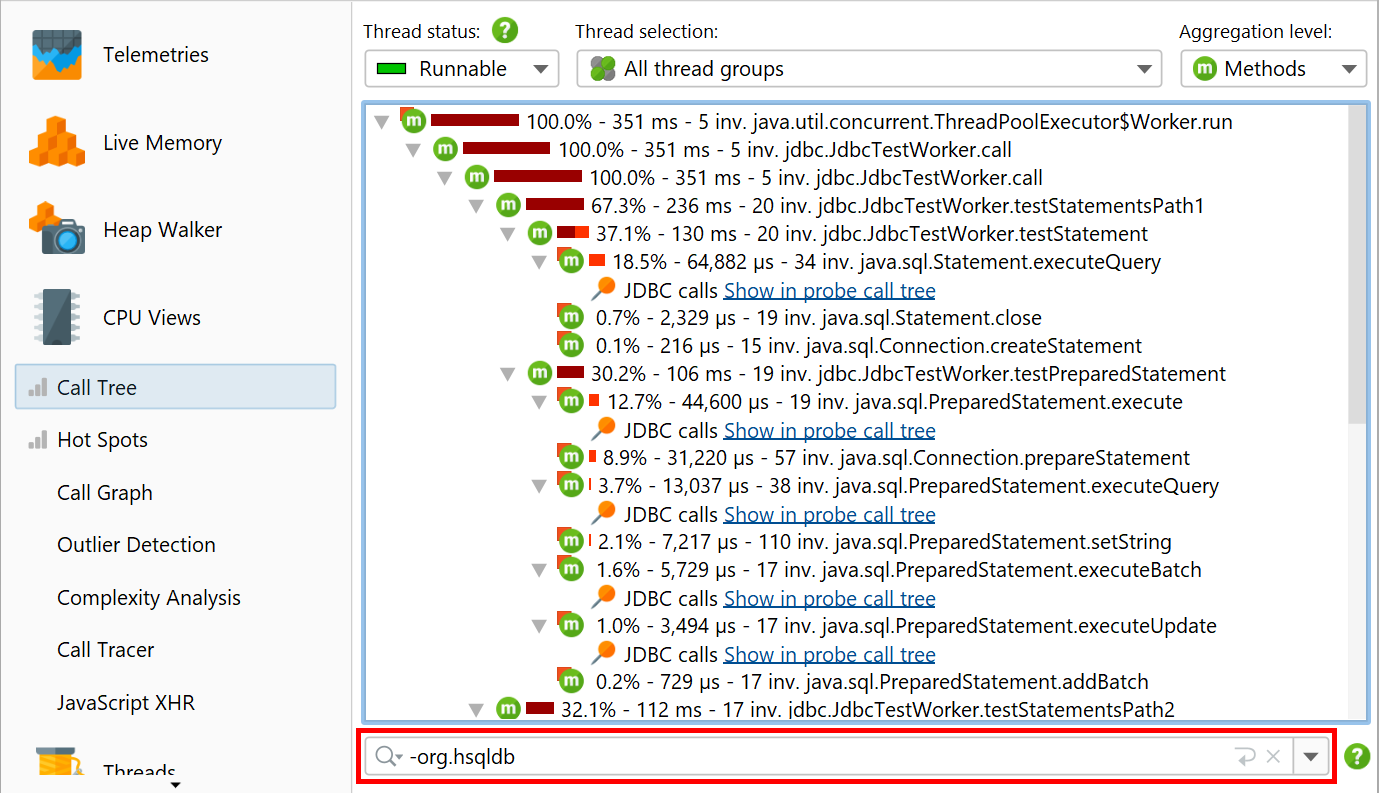
Task: Click the JDBC calls pin icon under PreparedStatement.executeBatch
Action: coord(603,597)
